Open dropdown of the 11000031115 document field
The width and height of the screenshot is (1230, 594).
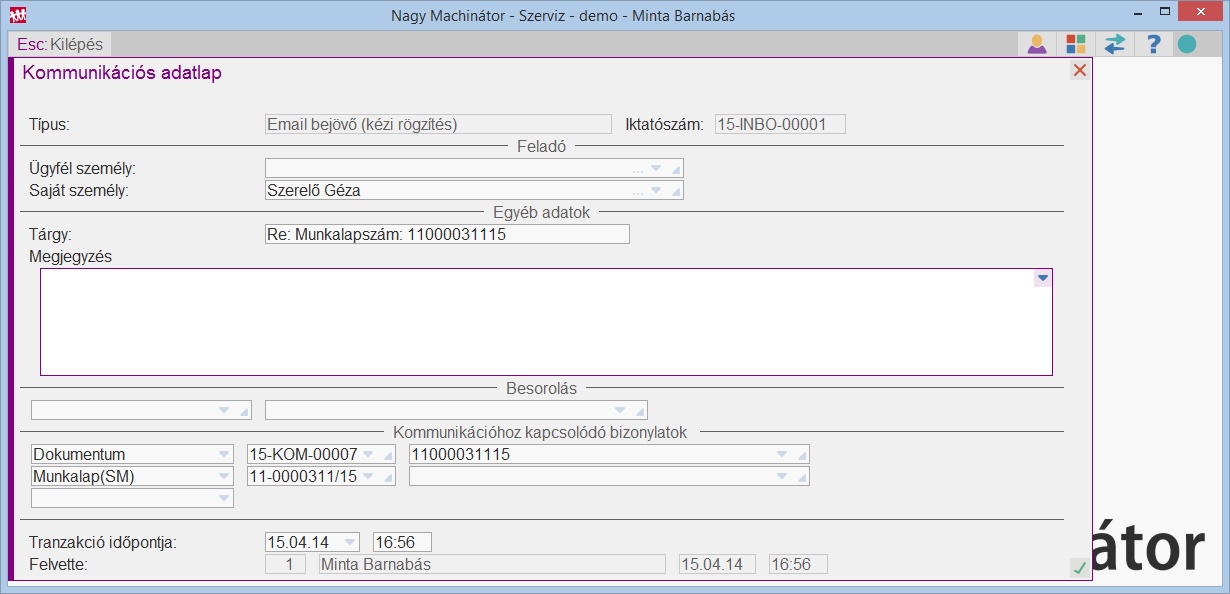[782, 454]
